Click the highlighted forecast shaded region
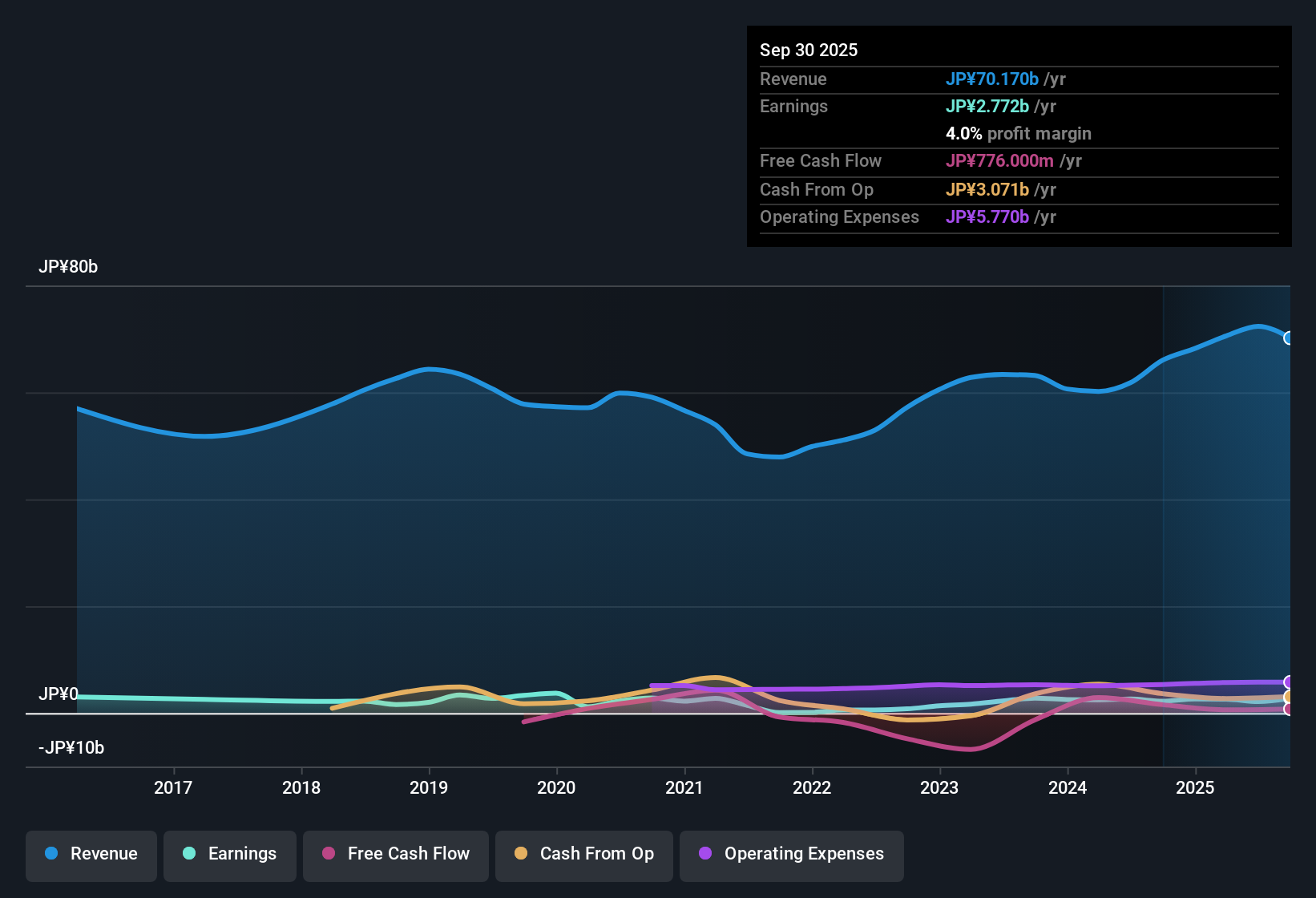 tap(1226, 521)
